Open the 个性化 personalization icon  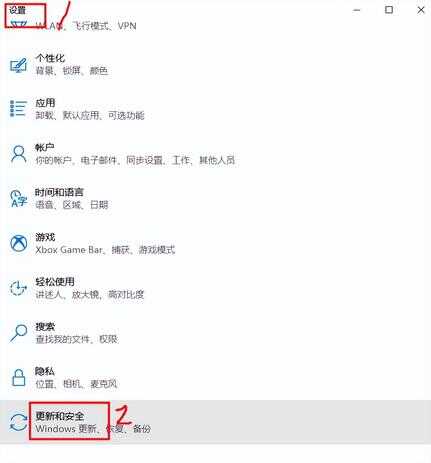[18, 65]
